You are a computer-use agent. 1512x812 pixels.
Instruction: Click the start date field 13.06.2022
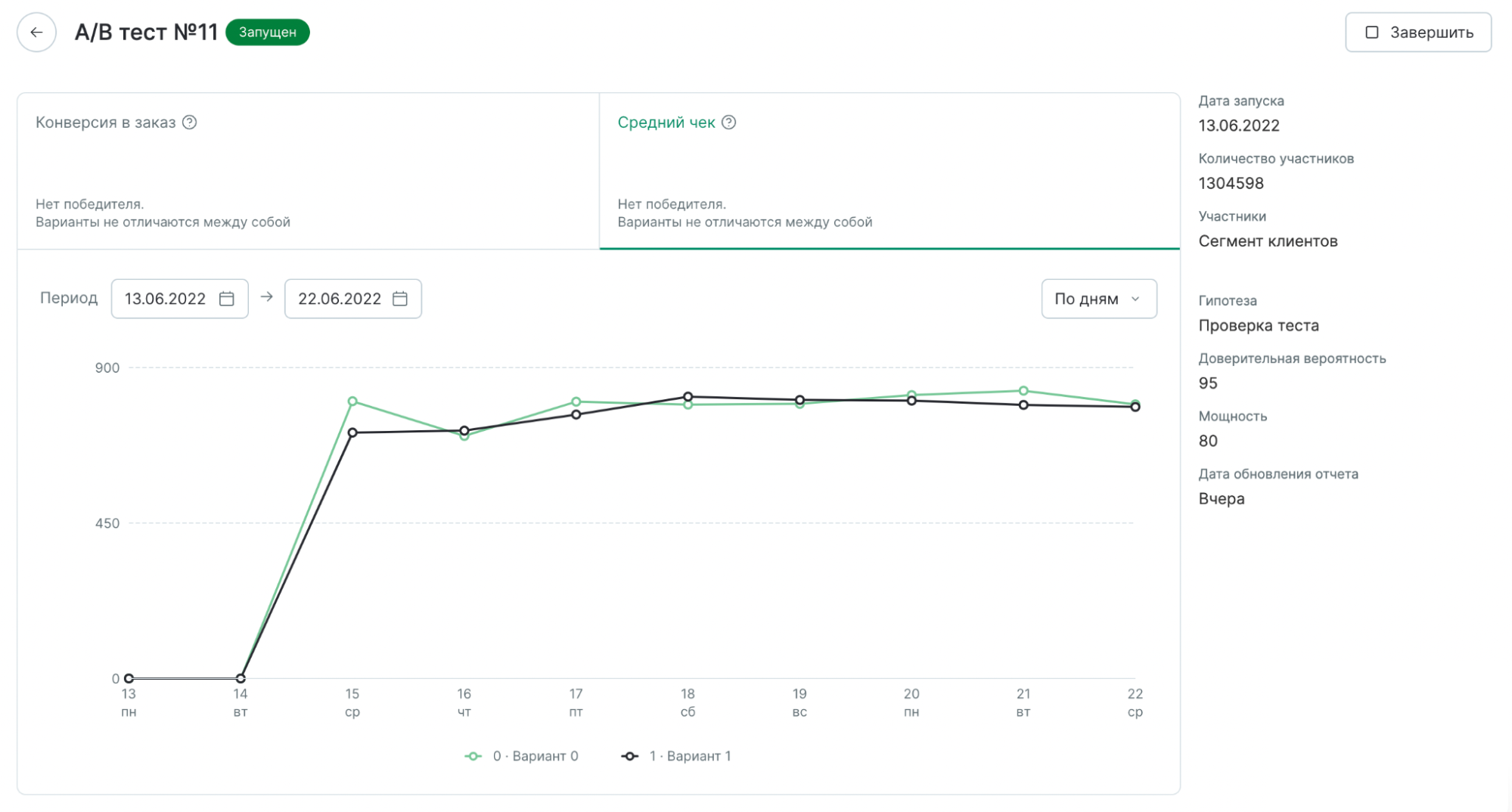click(180, 299)
